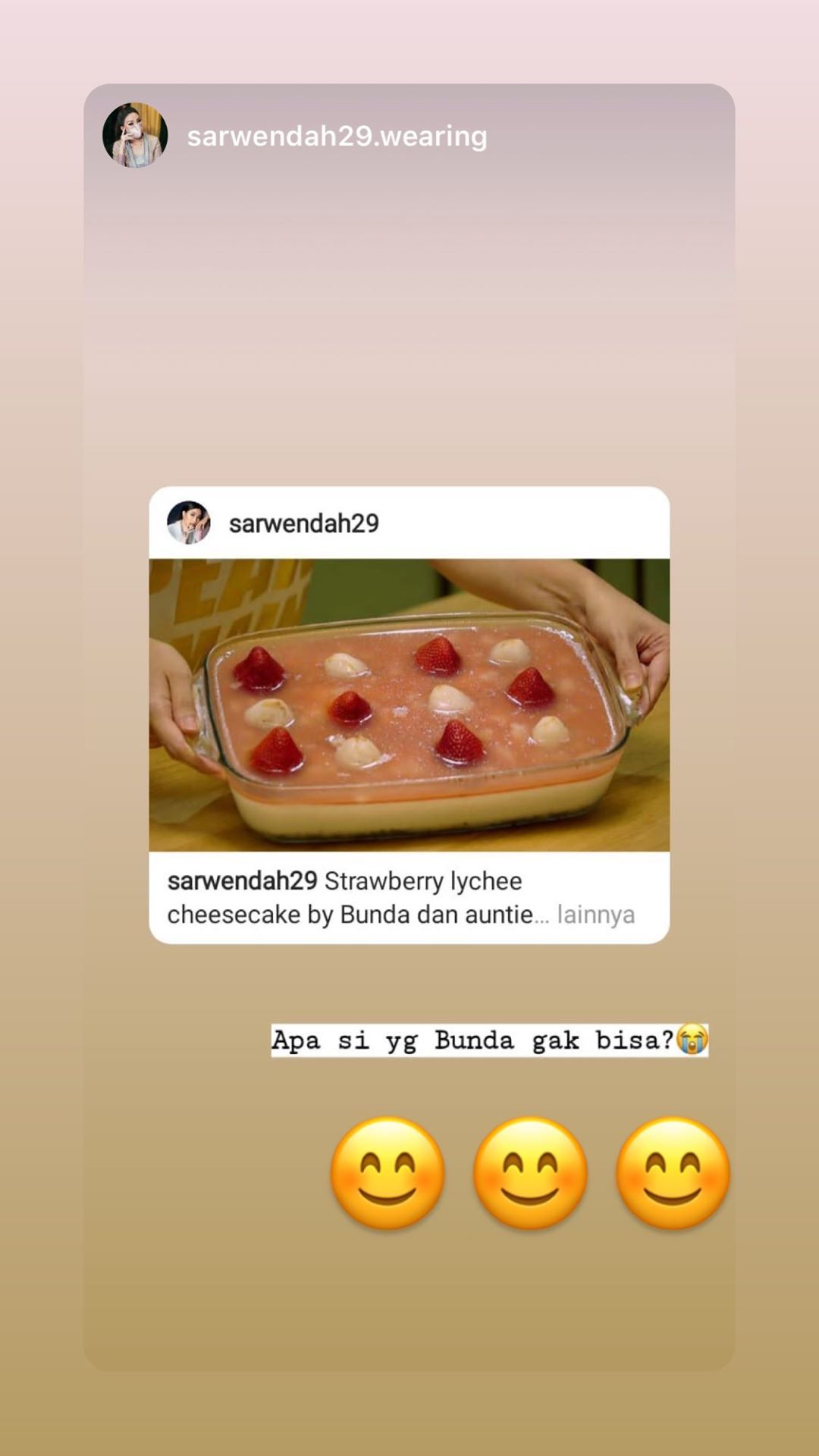Tap the crying emoji after 'bisa?'

(x=692, y=1039)
